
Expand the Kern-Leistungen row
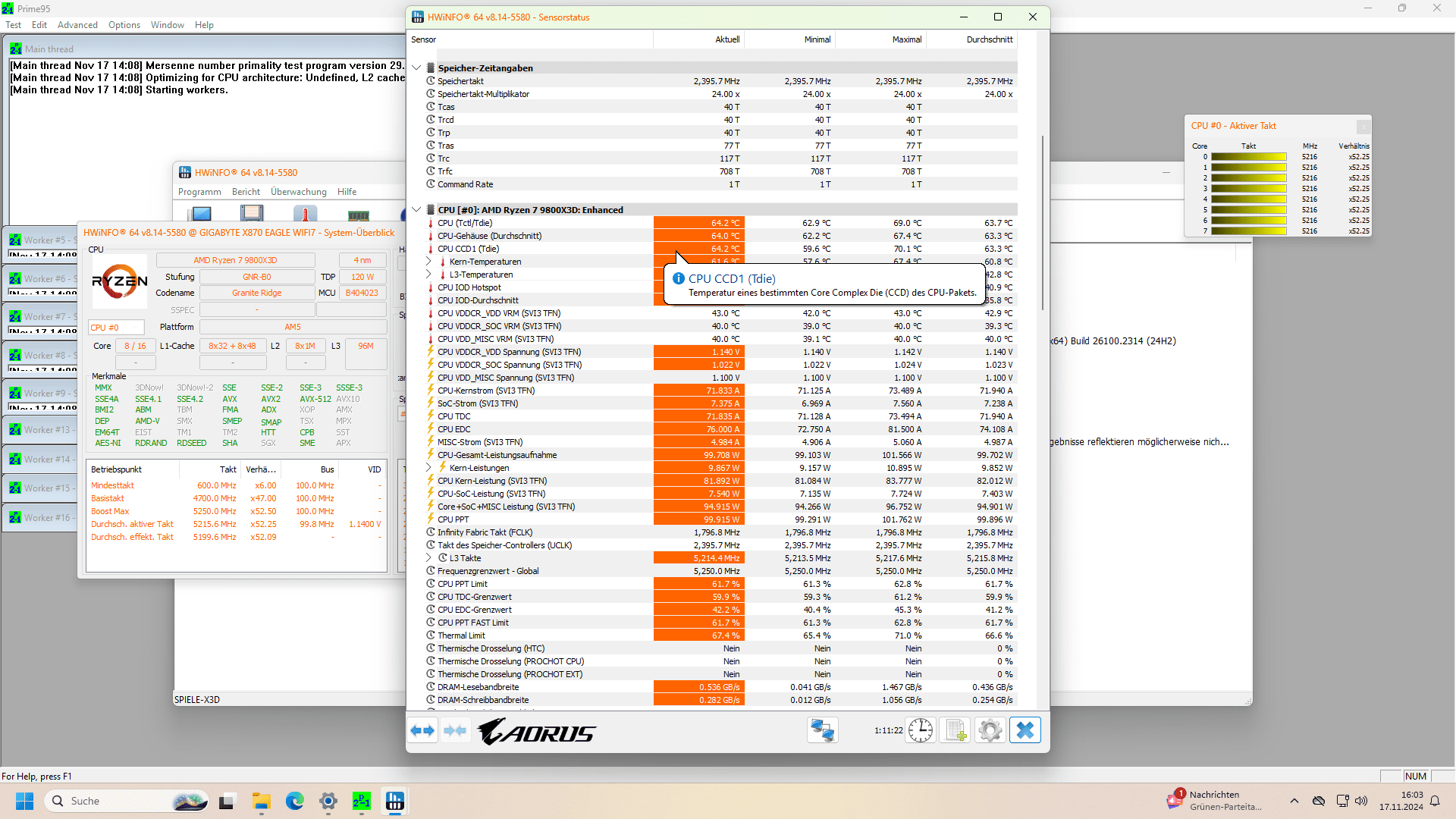click(x=428, y=468)
